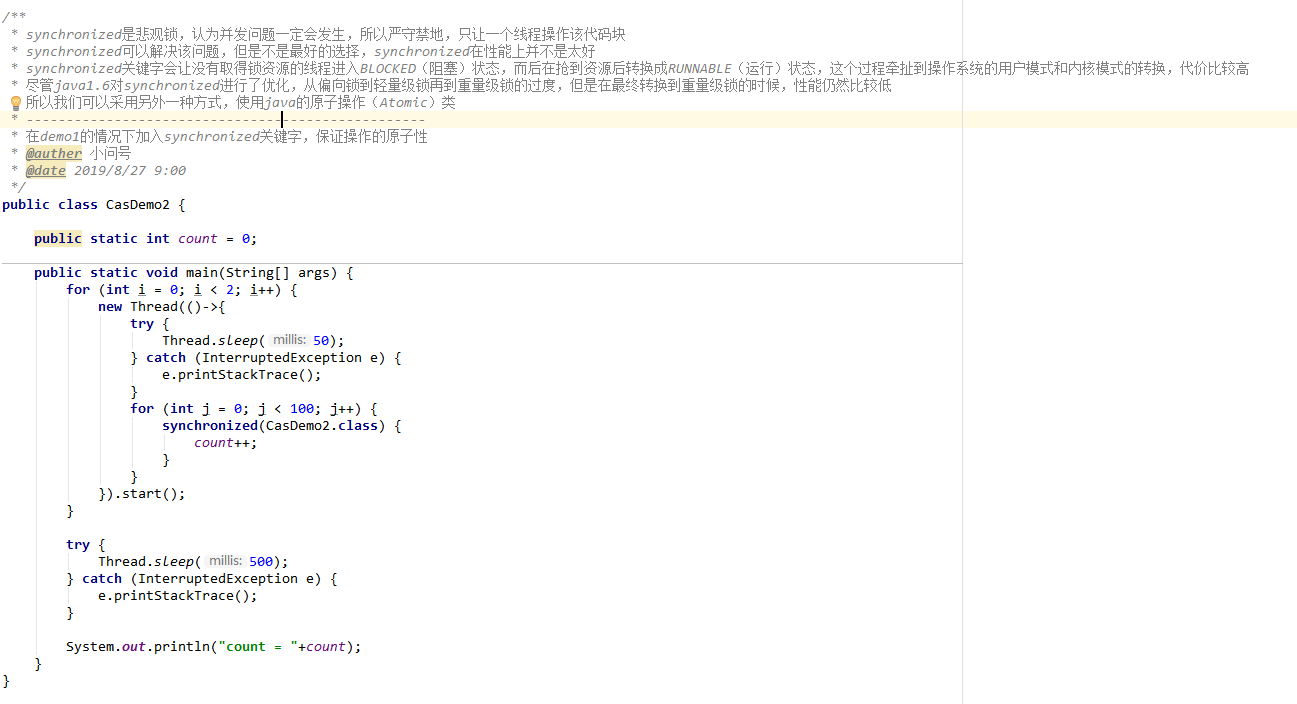Click the second catch (InterruptedException e) line
Viewport: 1297px width, 704px height.
pyautogui.click(x=202, y=578)
